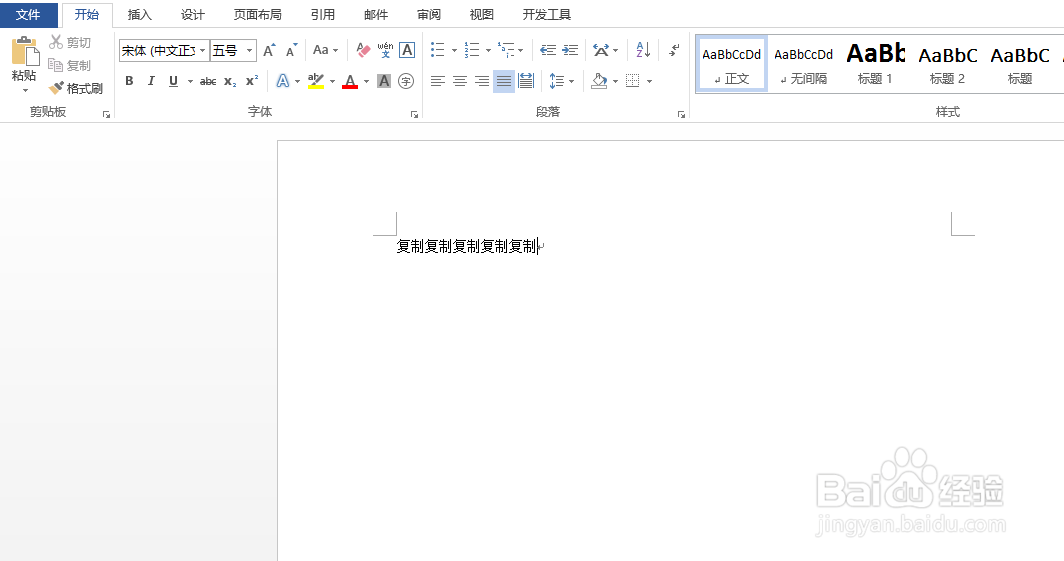Toggle character shading
Viewport: 1064px width, 561px height.
coord(384,81)
